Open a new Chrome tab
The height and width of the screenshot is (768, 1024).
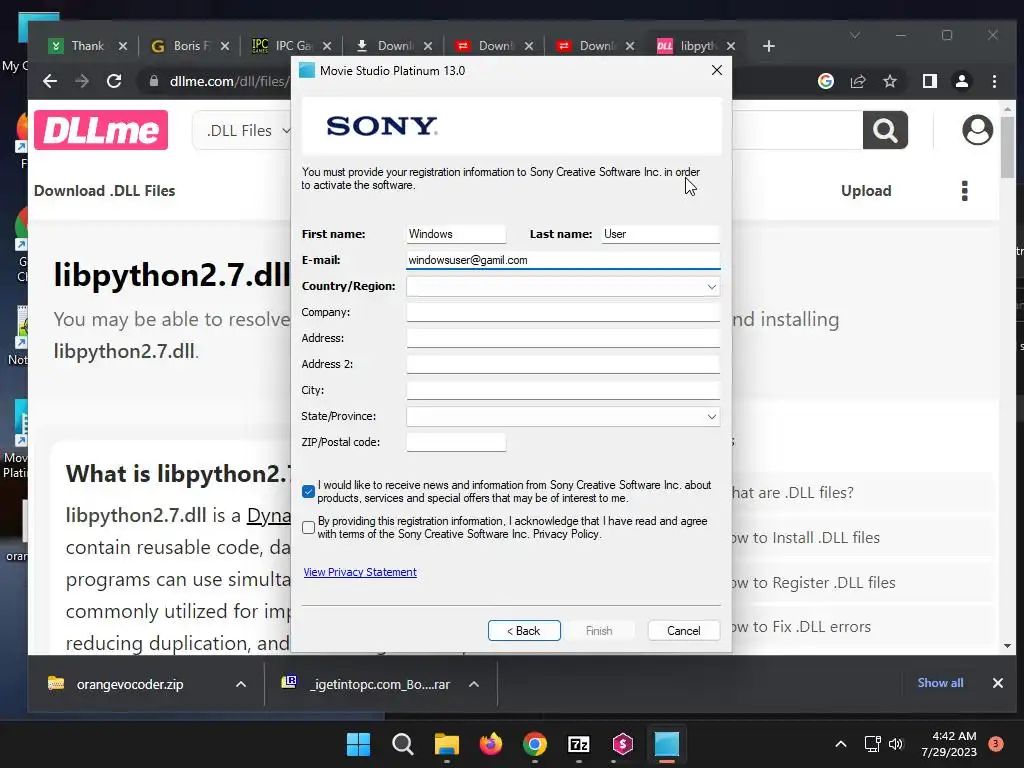tap(769, 46)
